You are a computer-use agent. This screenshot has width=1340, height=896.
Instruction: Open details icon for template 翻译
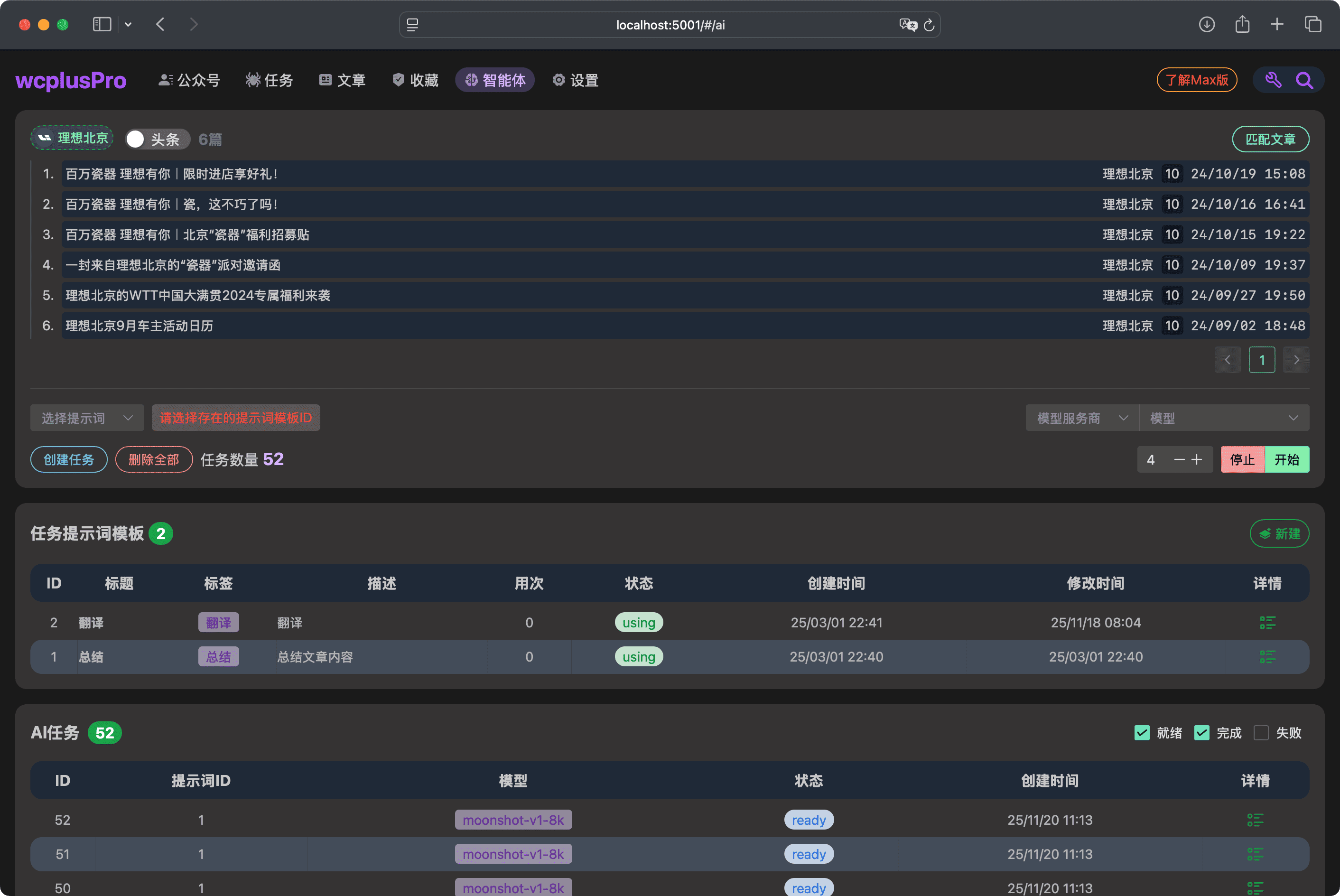(x=1267, y=622)
